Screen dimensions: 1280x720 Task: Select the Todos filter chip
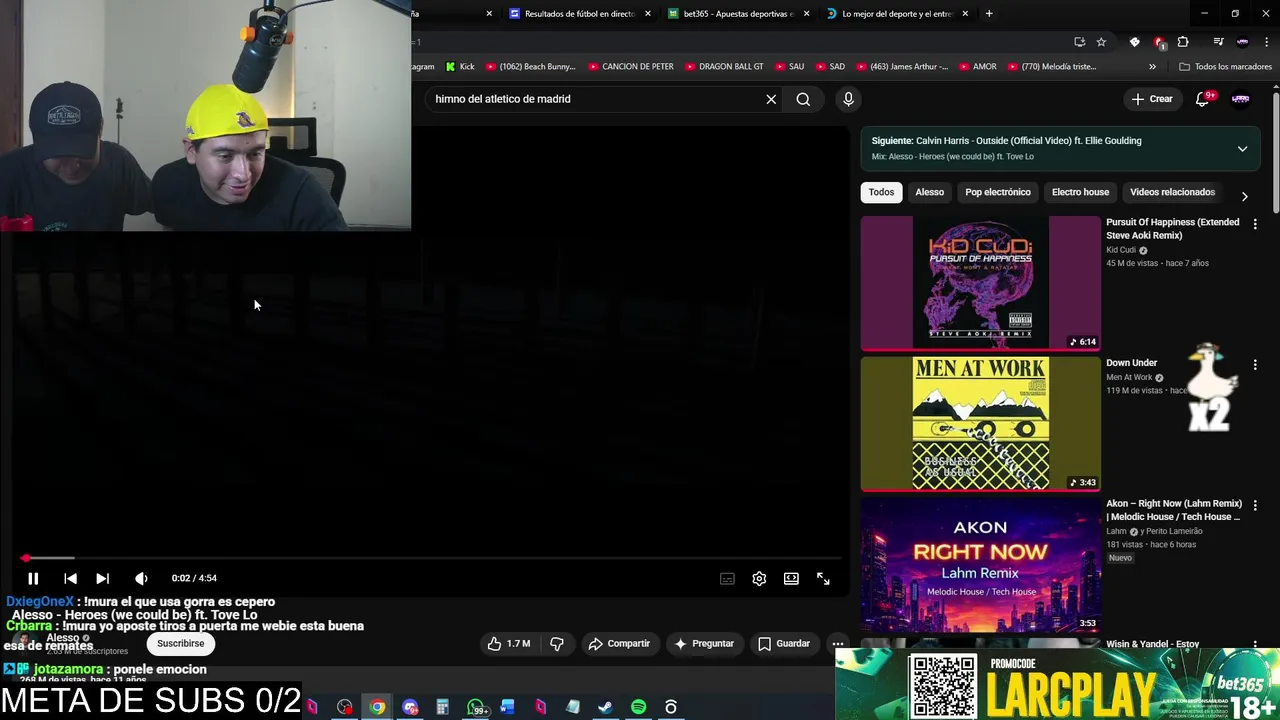click(881, 192)
